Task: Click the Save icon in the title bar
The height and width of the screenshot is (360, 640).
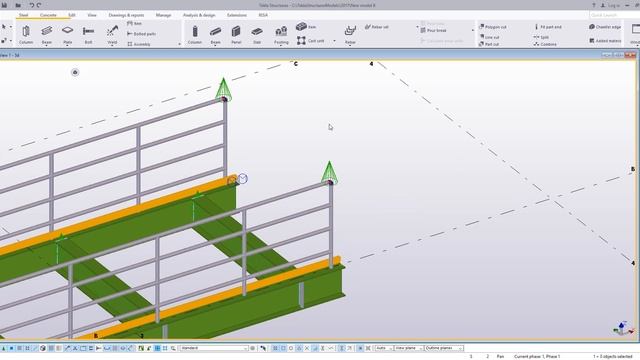Action: 4,5
